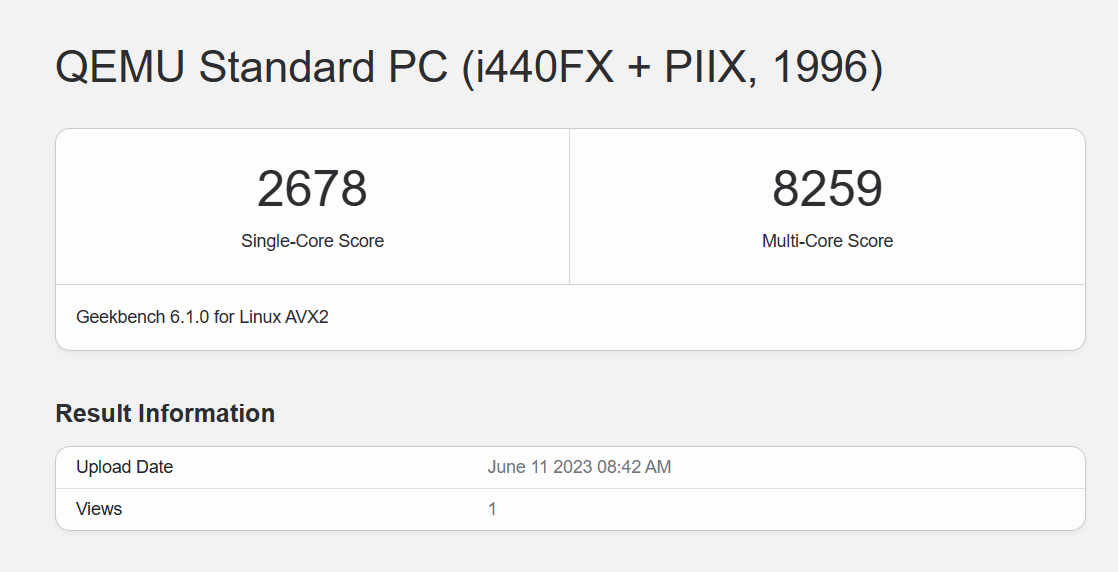Image resolution: width=1118 pixels, height=572 pixels.
Task: Click the multi-core score number 8259
Action: [827, 189]
